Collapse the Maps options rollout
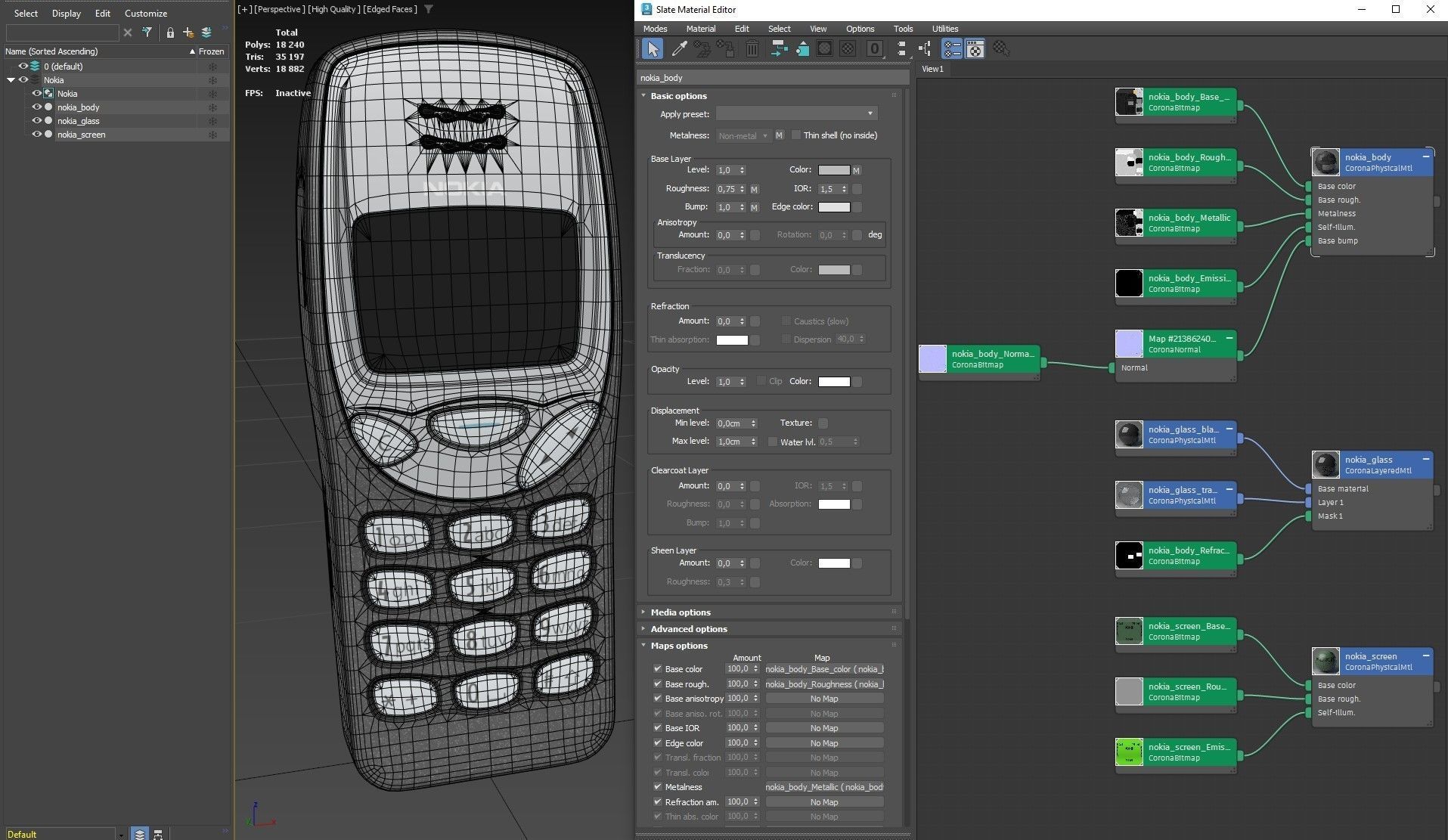Screen dimensions: 1448x840 643,646
